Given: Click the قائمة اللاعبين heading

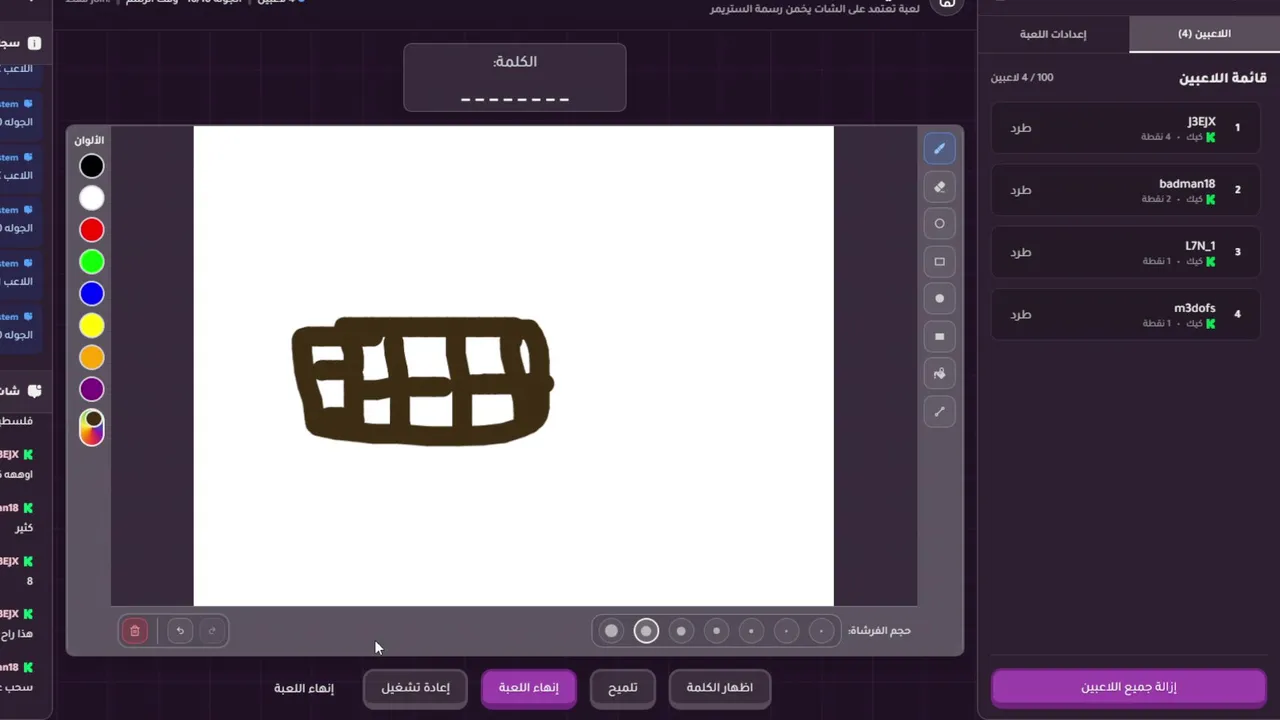Looking at the screenshot, I should pyautogui.click(x=1222, y=78).
